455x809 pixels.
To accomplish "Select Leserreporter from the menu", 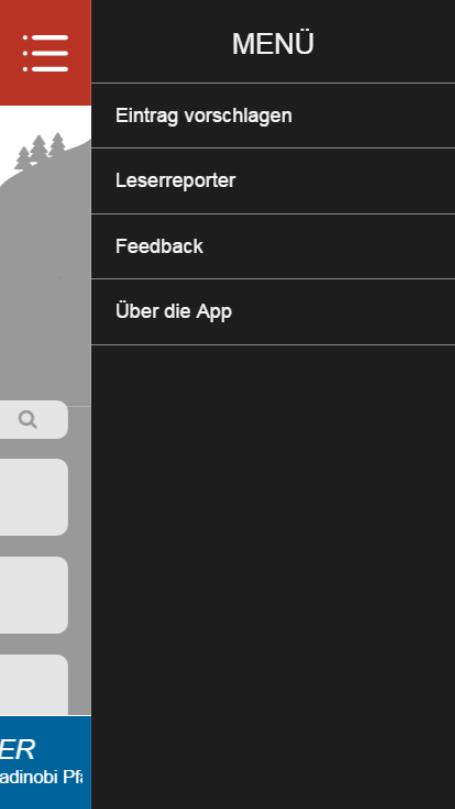I will 273,181.
